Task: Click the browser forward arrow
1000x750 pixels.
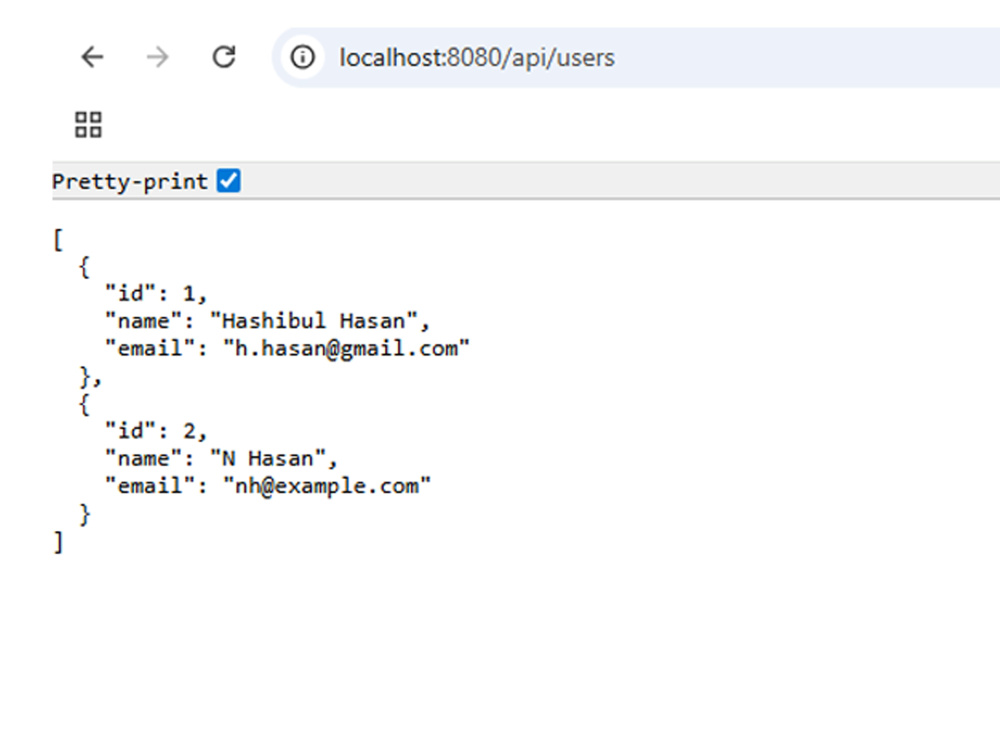Action: pyautogui.click(x=158, y=57)
